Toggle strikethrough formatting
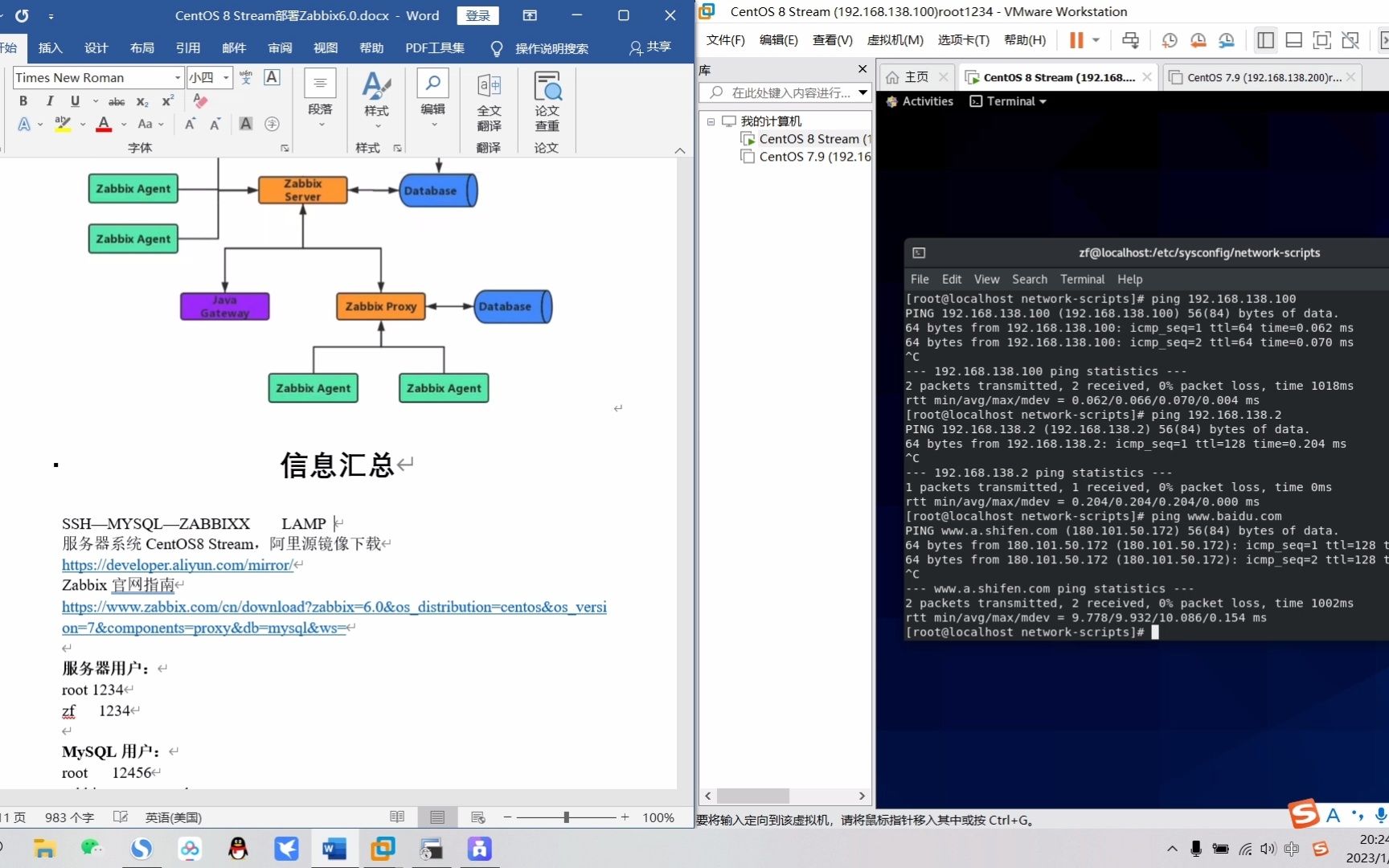The height and width of the screenshot is (868, 1389). (117, 101)
